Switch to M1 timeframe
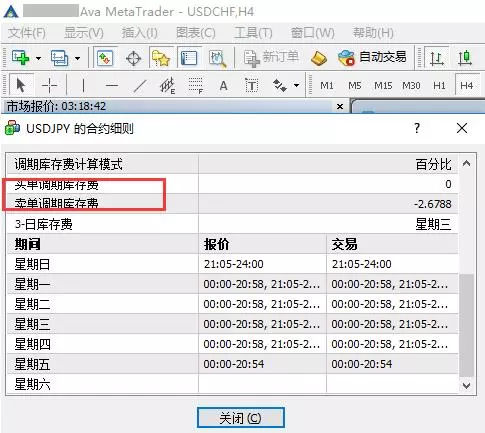Viewport: 485px width, 433px height. tap(327, 86)
